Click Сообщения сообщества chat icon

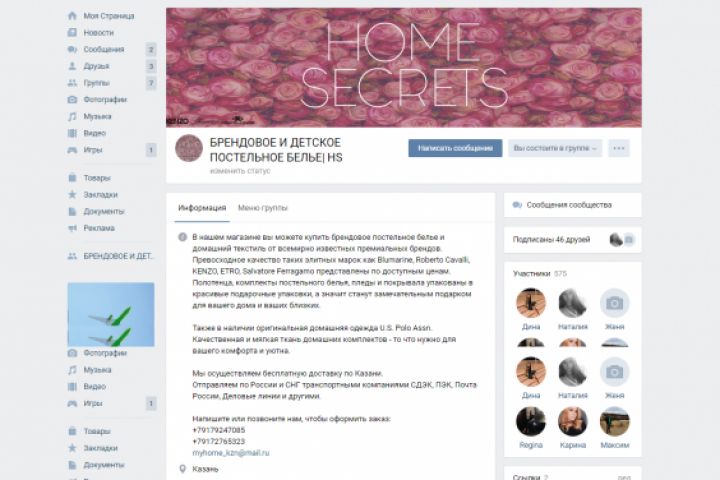pos(518,205)
